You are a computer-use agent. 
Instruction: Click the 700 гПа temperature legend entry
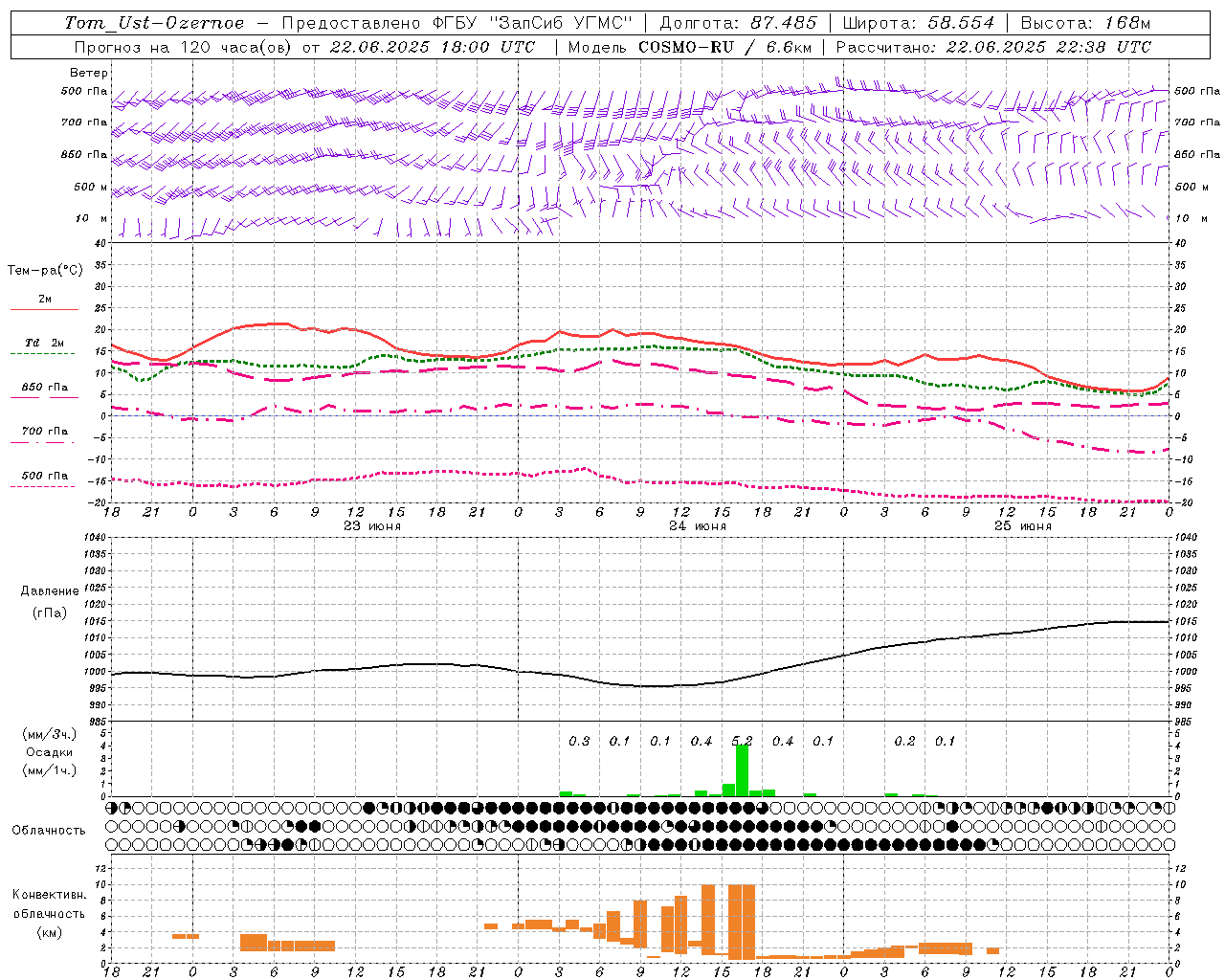[44, 432]
